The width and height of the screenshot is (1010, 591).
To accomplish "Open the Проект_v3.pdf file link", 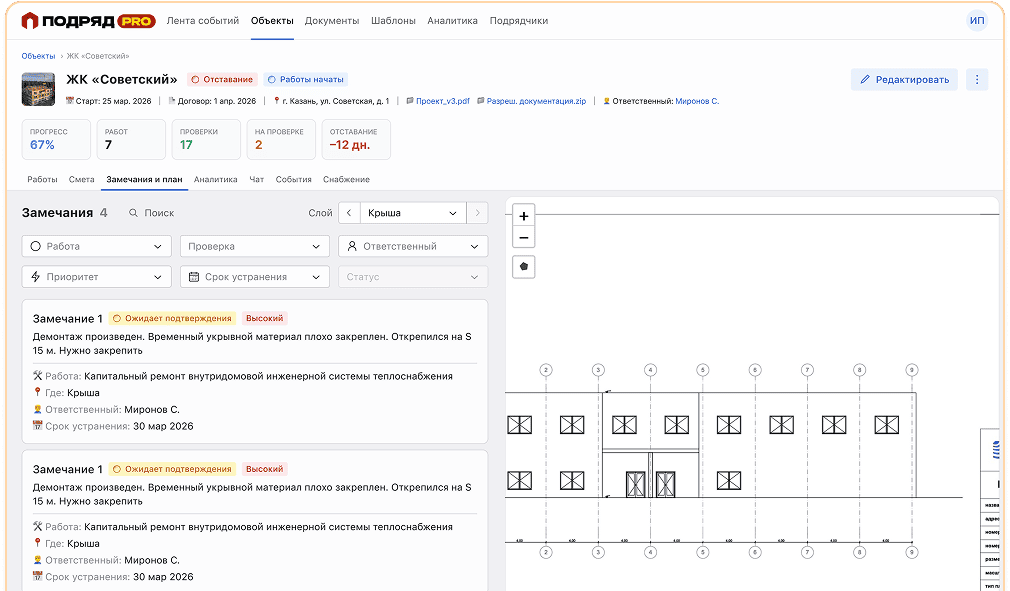I will click(x=443, y=101).
